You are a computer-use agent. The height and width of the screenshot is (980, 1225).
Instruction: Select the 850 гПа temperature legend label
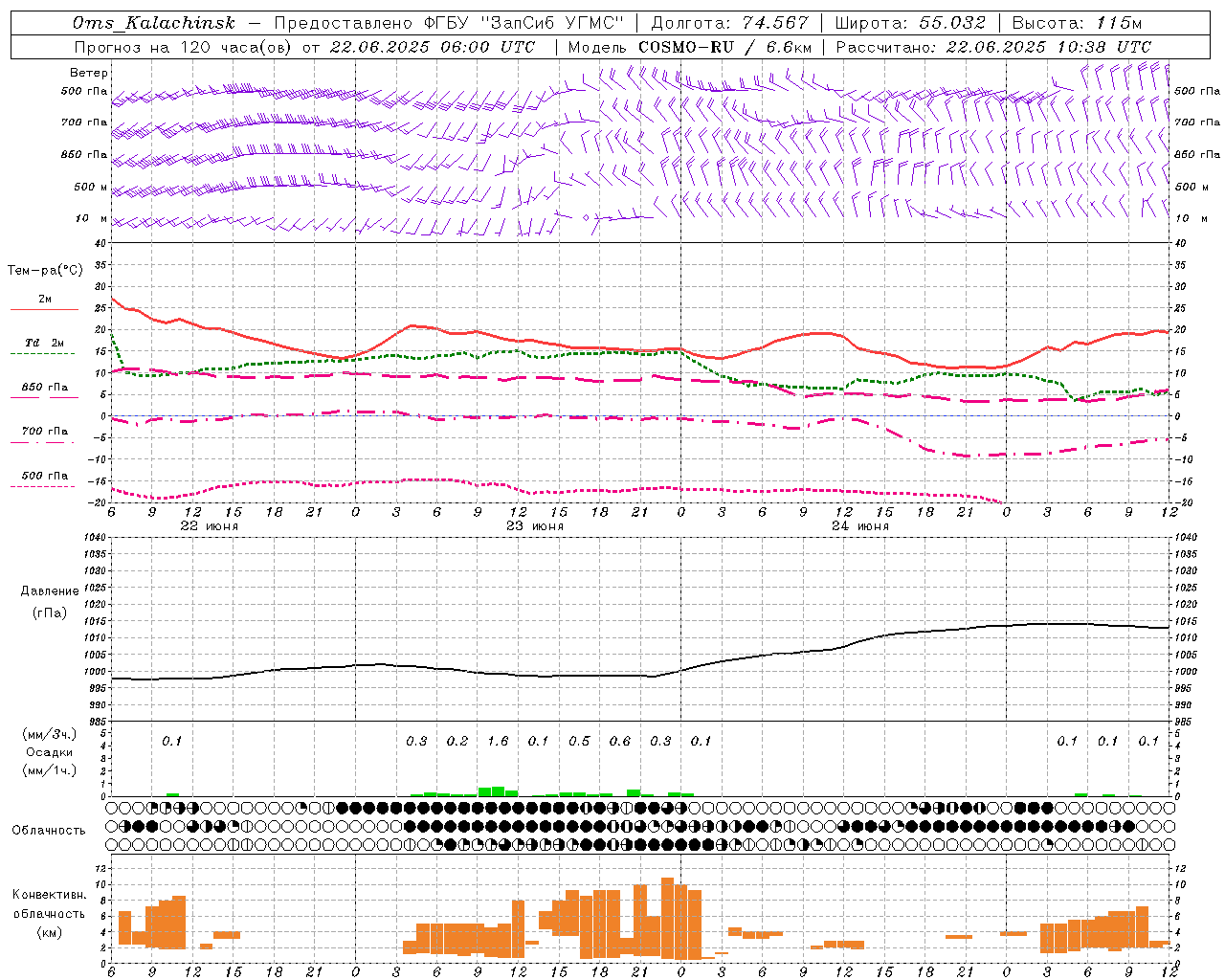44,388
